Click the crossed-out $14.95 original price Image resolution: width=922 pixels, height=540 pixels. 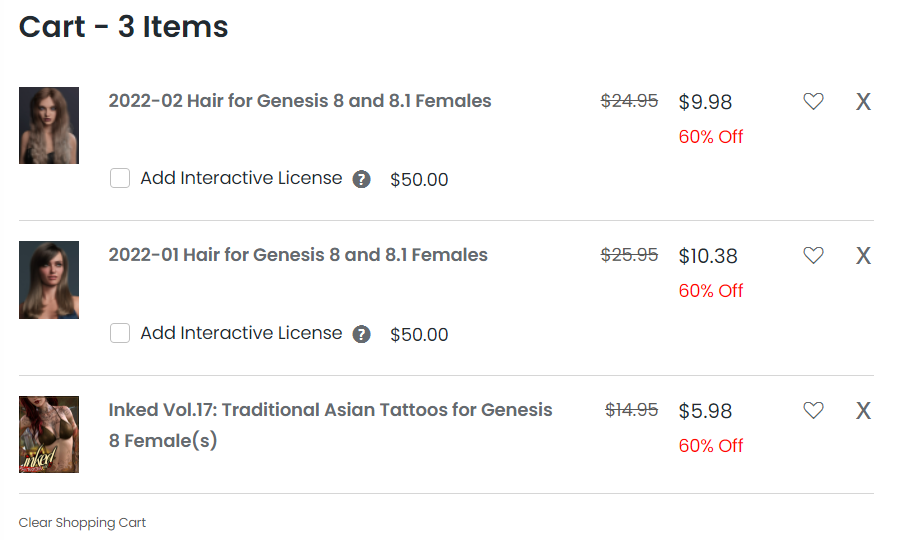tap(631, 410)
